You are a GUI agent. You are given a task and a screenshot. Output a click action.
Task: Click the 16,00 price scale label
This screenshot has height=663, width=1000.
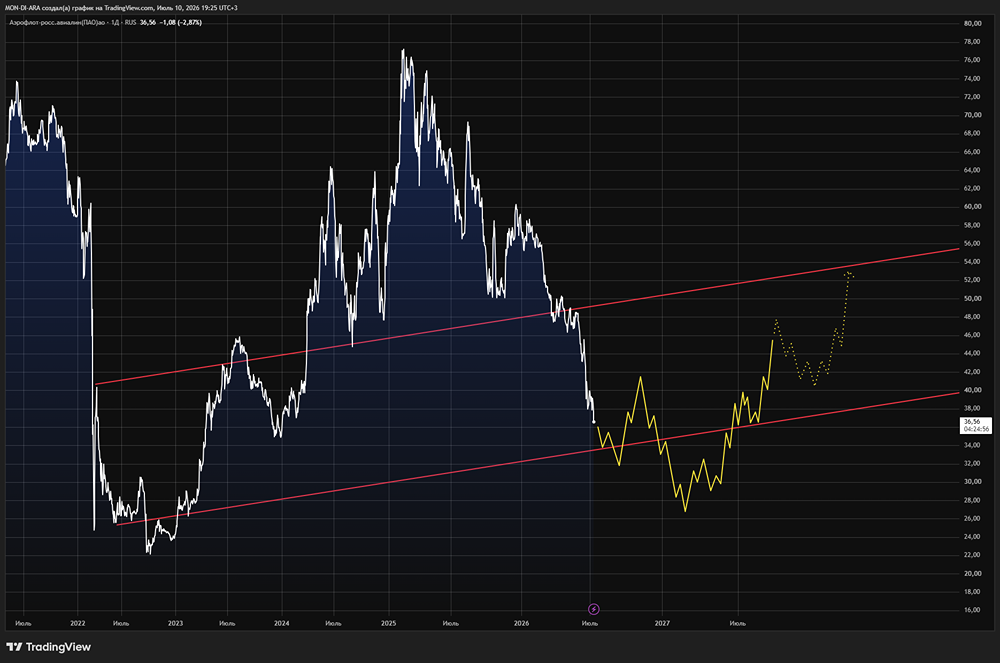point(973,610)
